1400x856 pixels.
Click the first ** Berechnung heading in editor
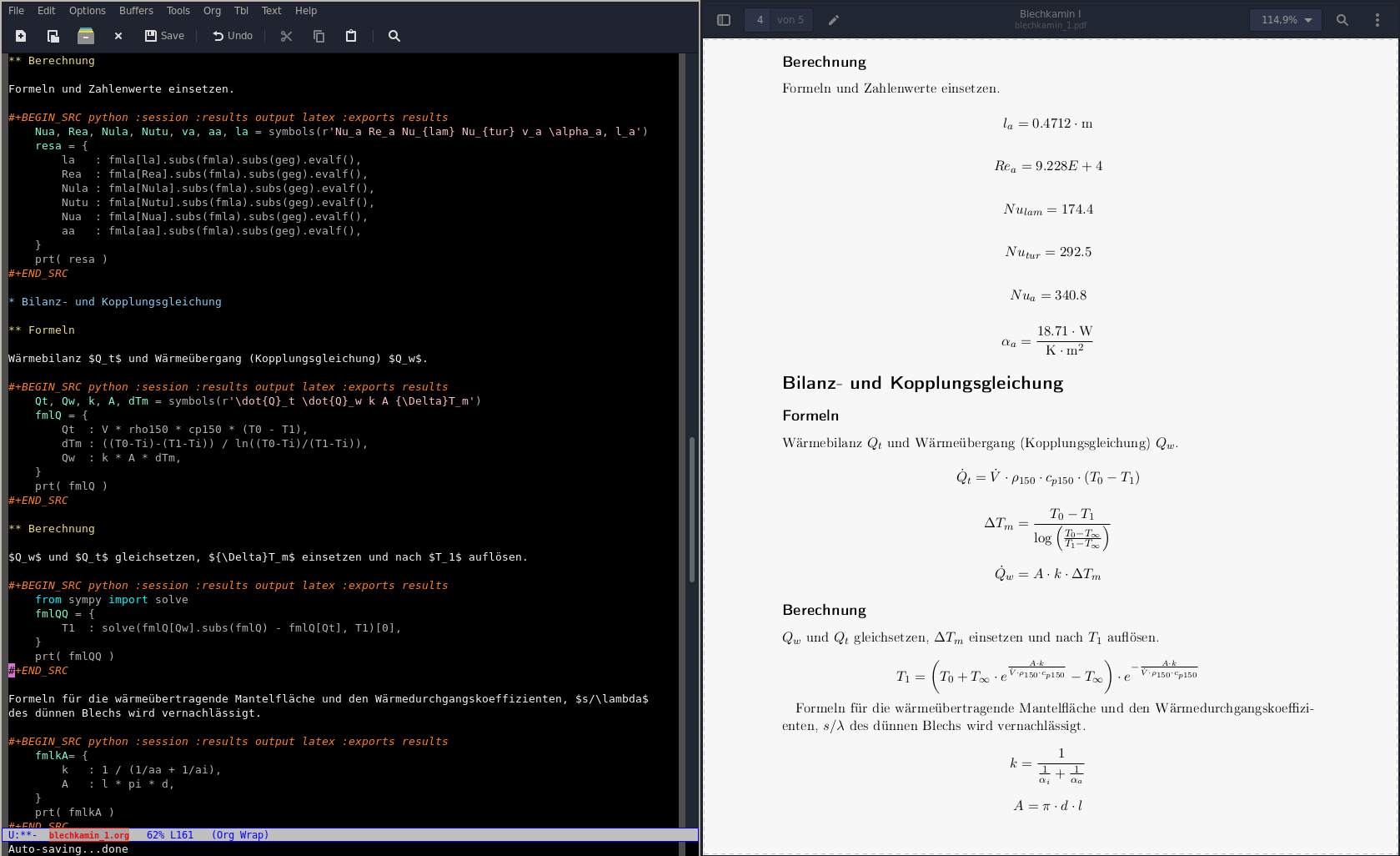[52, 61]
